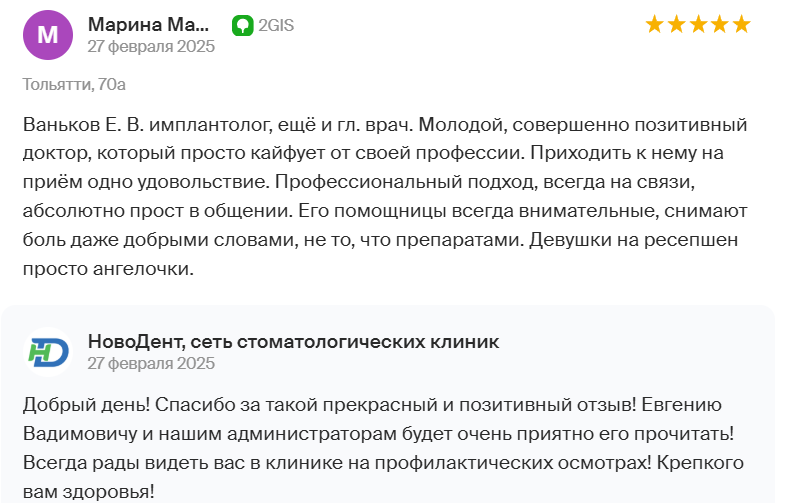Click the 2GIS source label text
Screen dimensions: 788x503
276,25
